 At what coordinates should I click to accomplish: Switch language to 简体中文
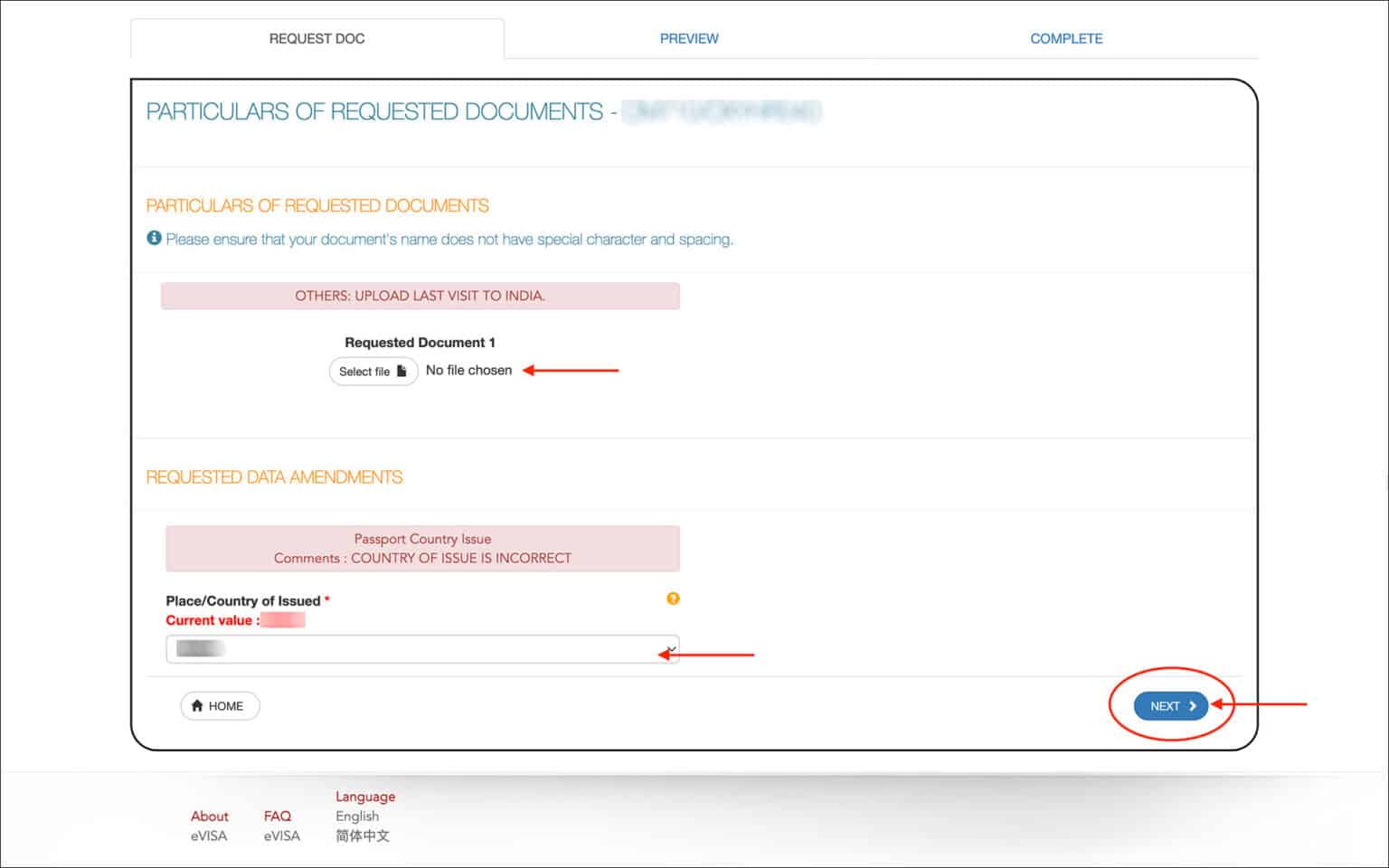pos(362,835)
